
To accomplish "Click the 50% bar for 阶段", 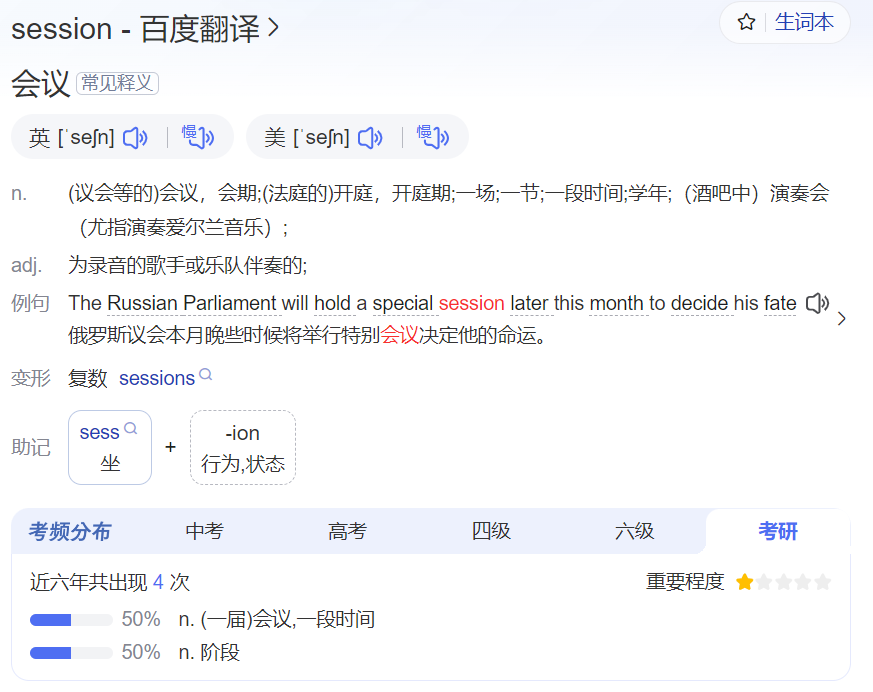I will (71, 652).
